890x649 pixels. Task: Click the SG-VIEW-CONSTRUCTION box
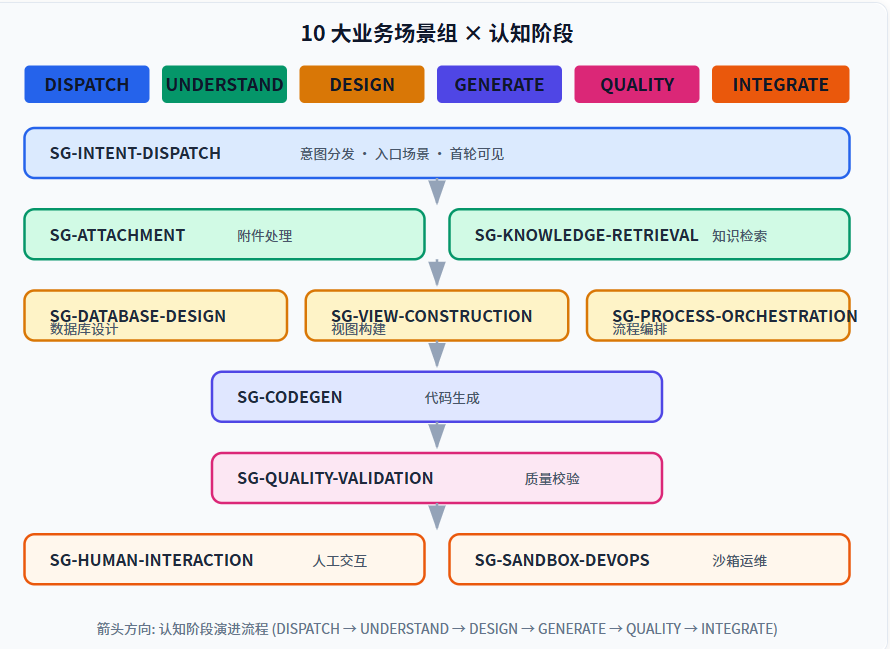point(436,316)
